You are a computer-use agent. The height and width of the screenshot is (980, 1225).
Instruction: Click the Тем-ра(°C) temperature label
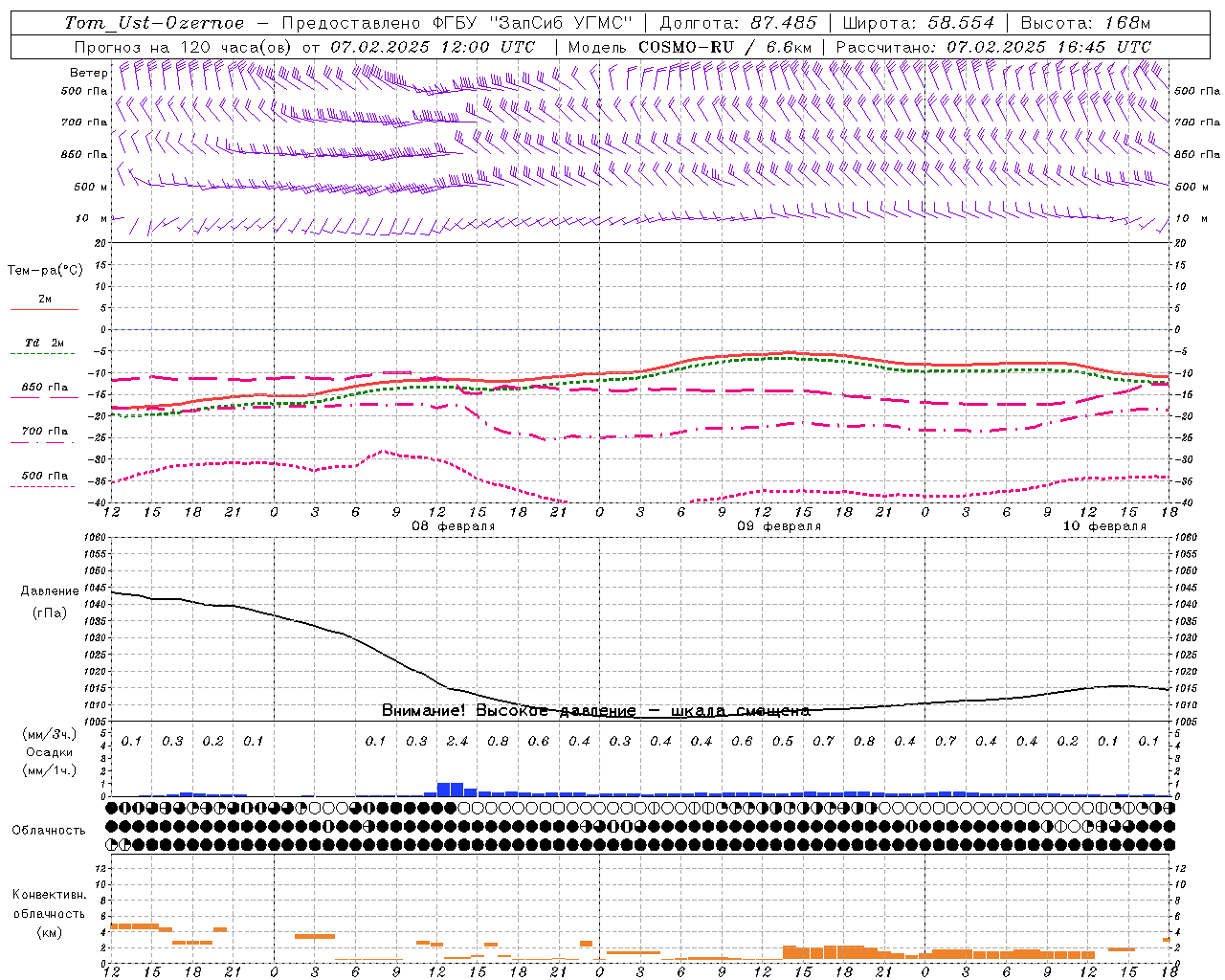[45, 271]
